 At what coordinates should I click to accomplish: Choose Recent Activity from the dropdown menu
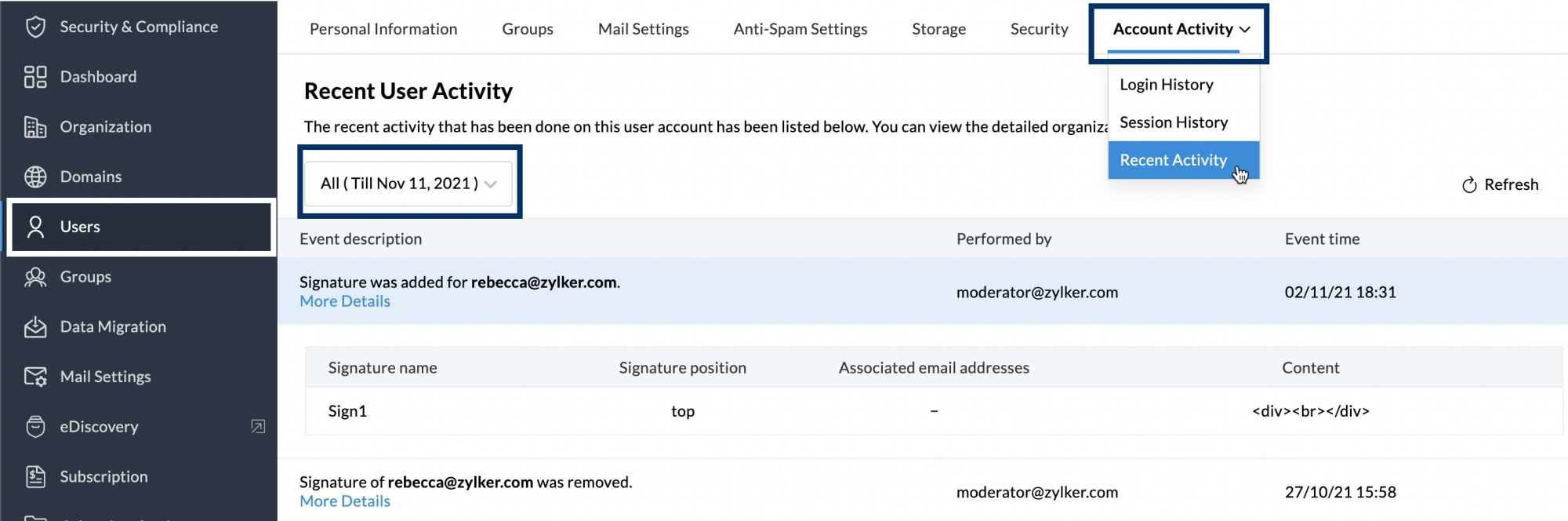click(x=1173, y=160)
